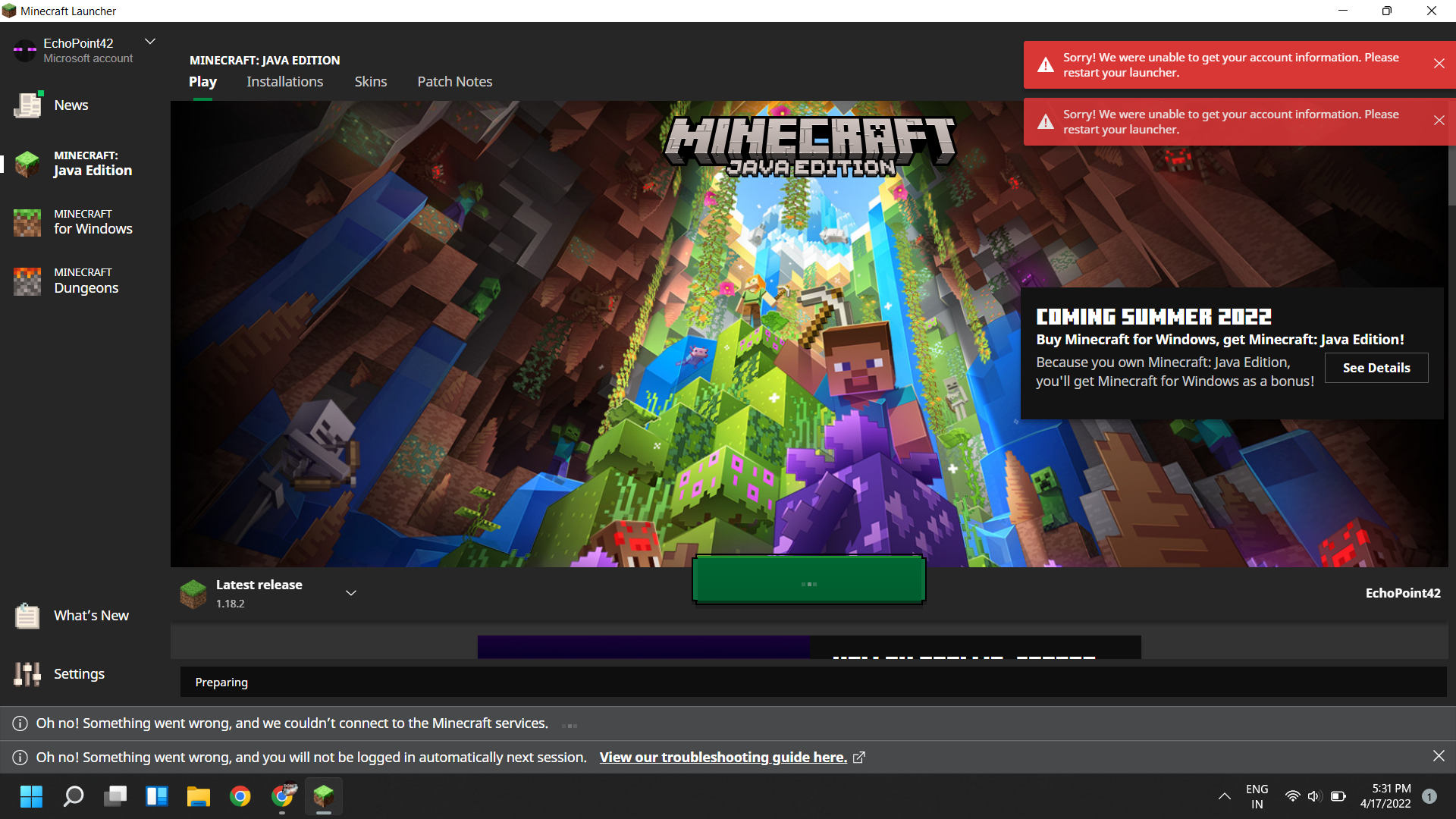Close the bottom login warning bar
This screenshot has height=819, width=1456.
pos(1439,756)
